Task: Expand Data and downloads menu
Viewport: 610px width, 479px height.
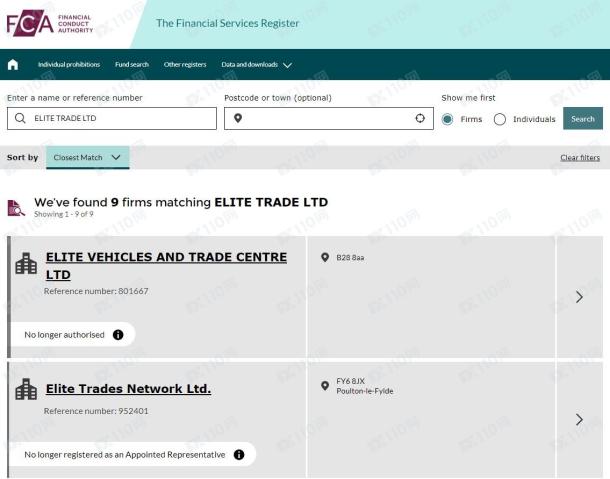Action: pyautogui.click(x=256, y=65)
